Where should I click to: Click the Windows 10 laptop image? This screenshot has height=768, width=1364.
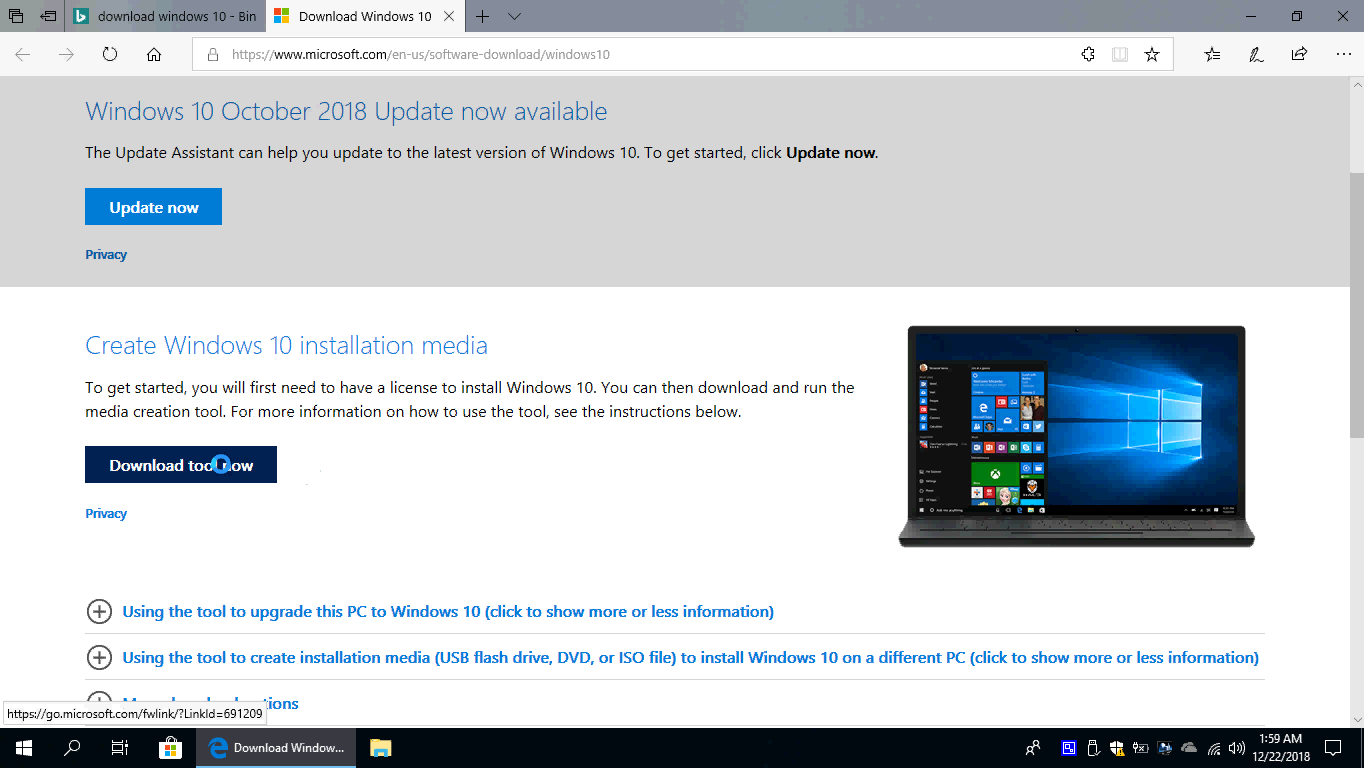point(1076,436)
